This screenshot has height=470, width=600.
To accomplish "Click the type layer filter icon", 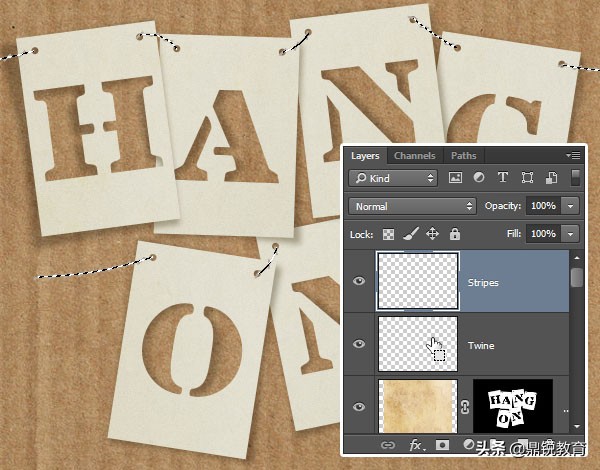I will tap(502, 178).
